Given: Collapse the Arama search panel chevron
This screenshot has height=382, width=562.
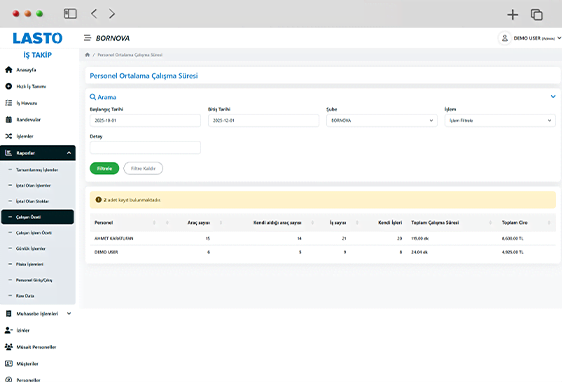Looking at the screenshot, I should tap(553, 96).
